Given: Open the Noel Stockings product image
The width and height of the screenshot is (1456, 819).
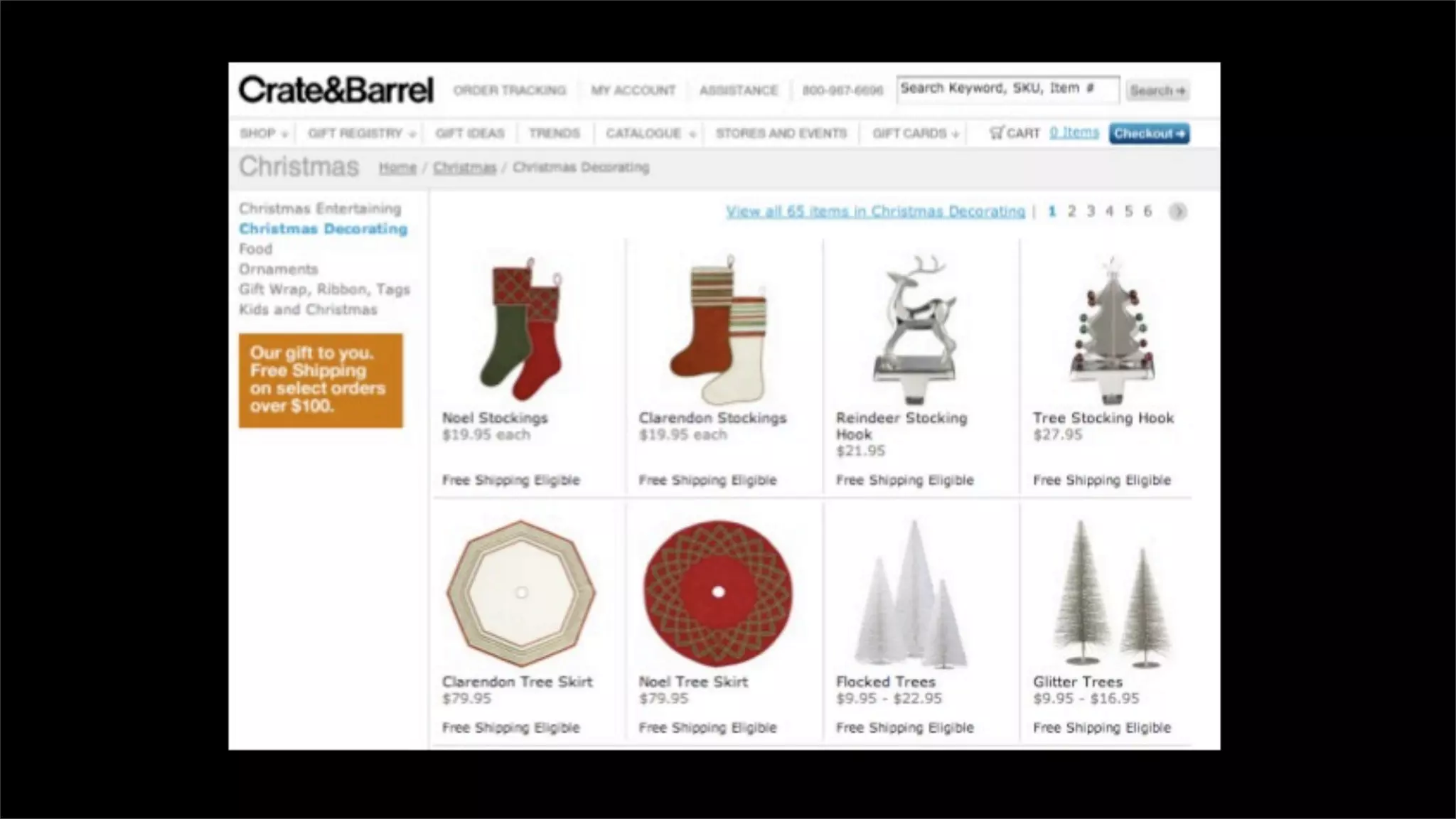Looking at the screenshot, I should tap(522, 328).
